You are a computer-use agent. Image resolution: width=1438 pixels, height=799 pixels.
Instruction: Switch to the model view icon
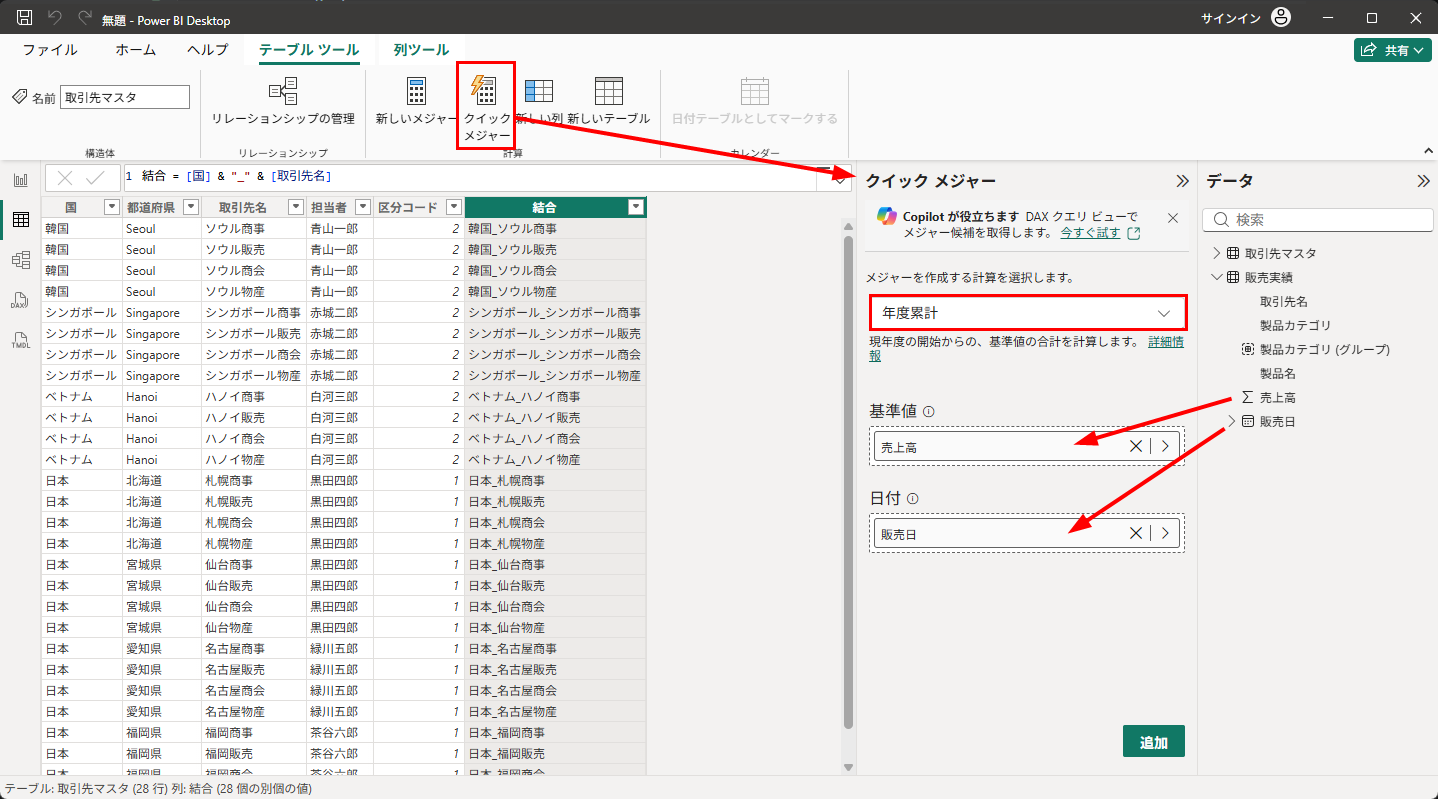pos(20,260)
